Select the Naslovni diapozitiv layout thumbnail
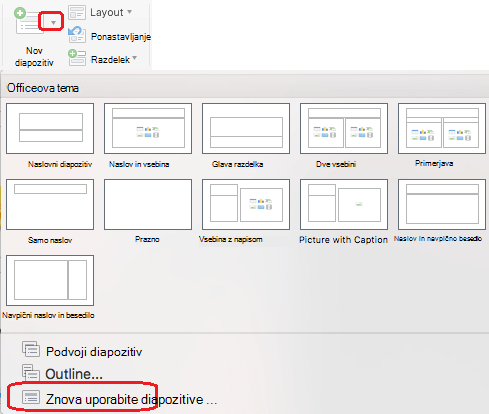The height and width of the screenshot is (414, 489). click(50, 128)
